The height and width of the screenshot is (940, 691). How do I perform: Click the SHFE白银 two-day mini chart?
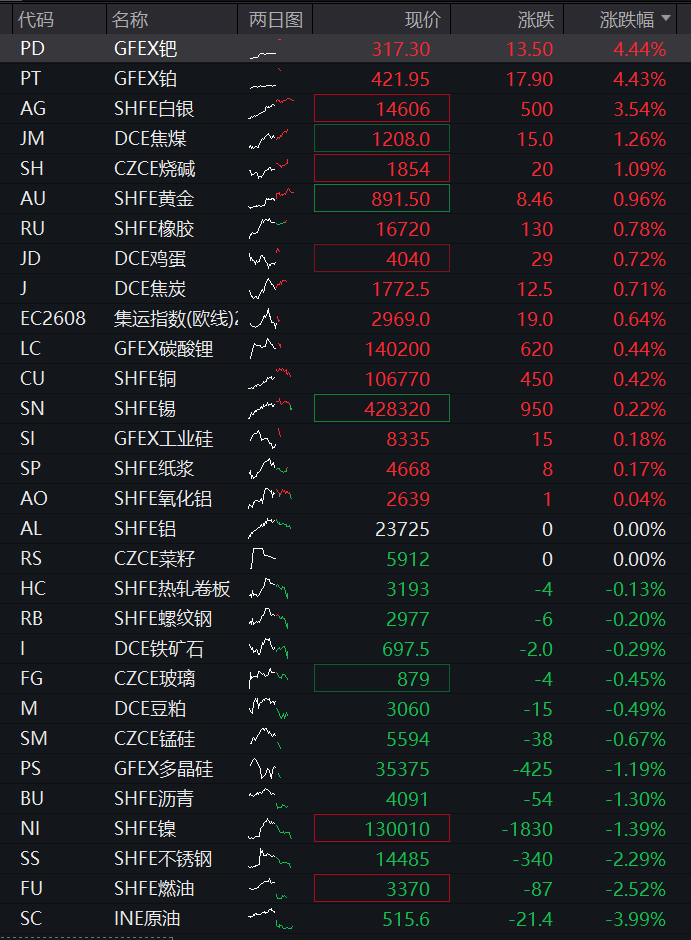click(x=271, y=109)
